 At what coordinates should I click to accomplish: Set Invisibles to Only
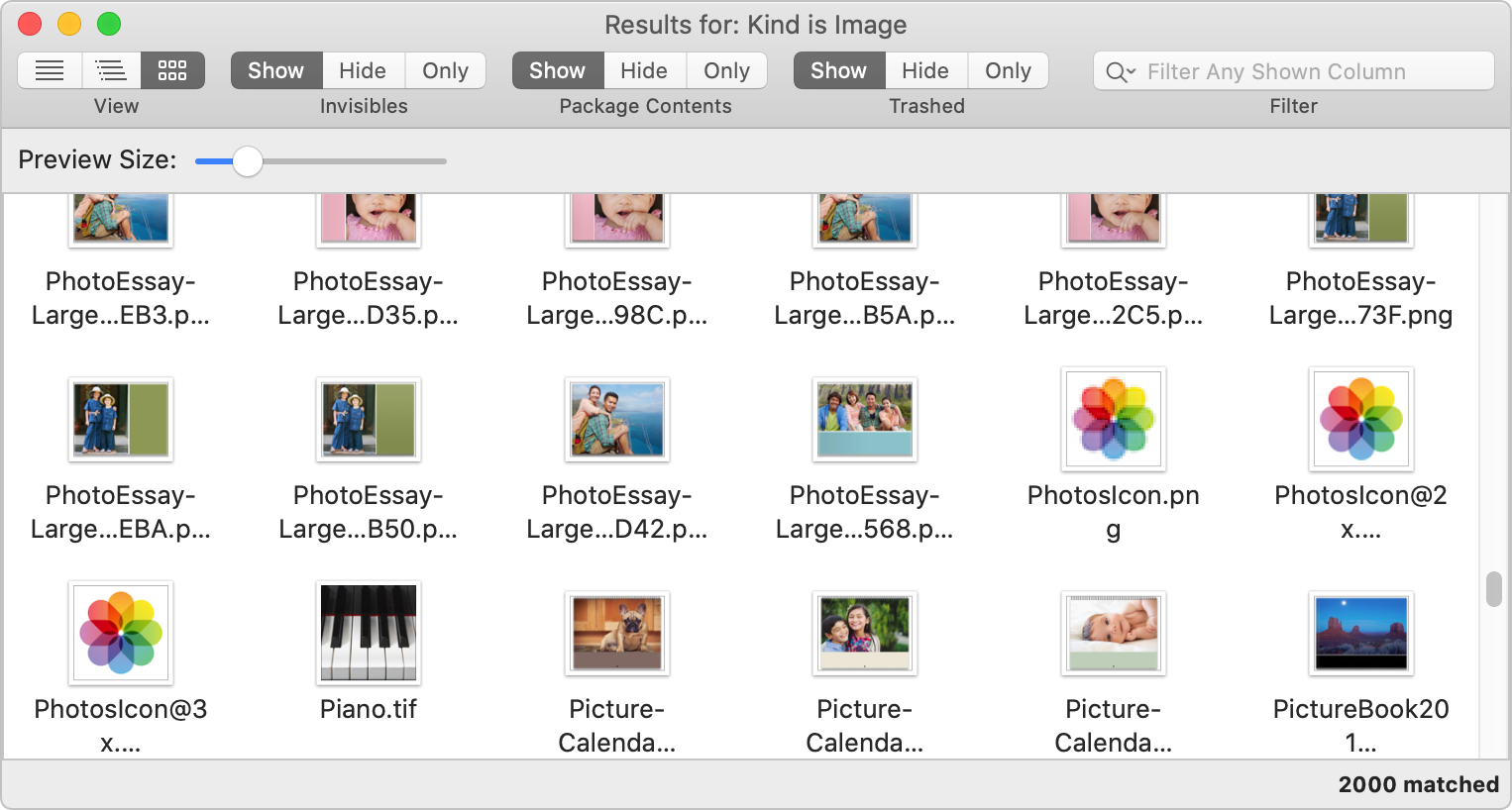coord(445,71)
